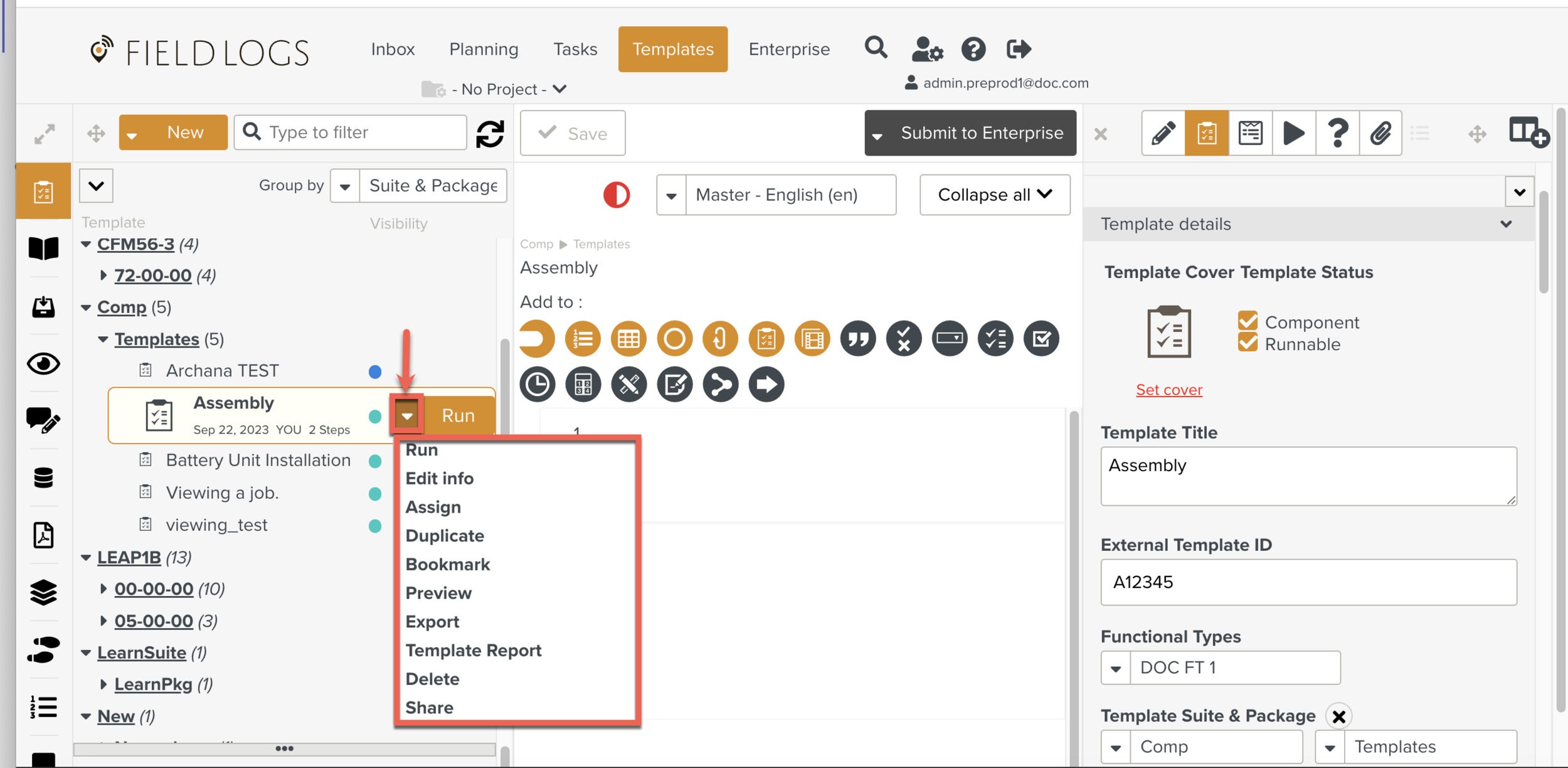Open the eye view icon in left sidebar
The height and width of the screenshot is (768, 1568).
click(x=43, y=364)
